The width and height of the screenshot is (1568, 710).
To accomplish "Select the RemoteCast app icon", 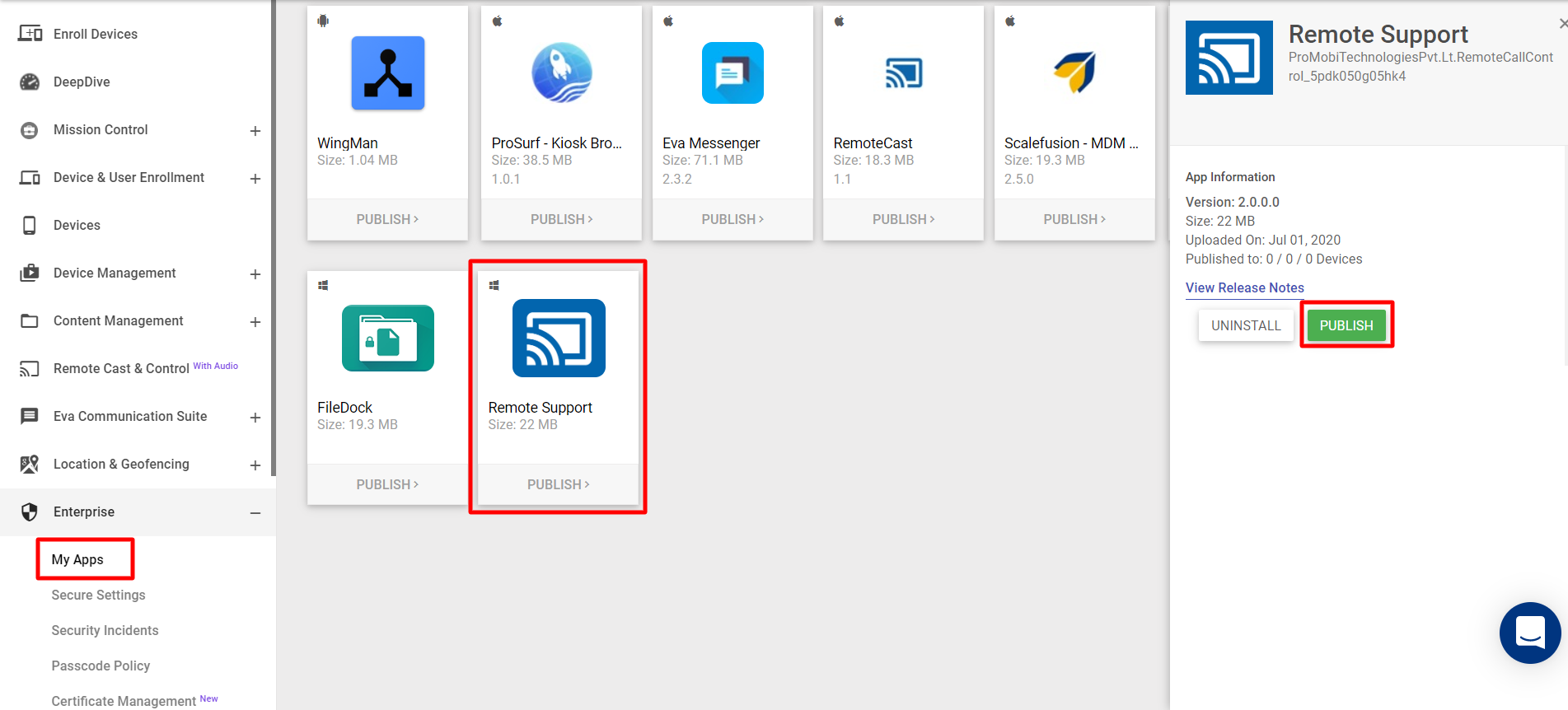I will (904, 73).
